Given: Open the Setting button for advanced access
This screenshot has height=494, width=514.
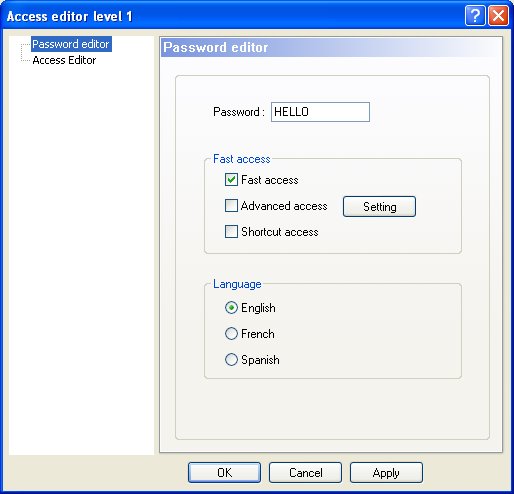Looking at the screenshot, I should click(379, 207).
